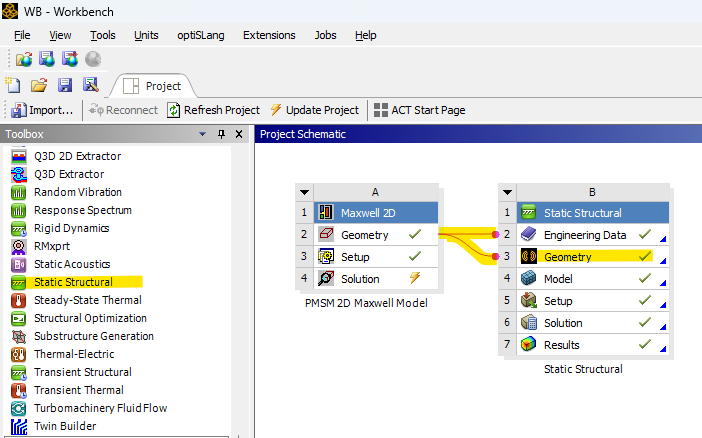Click the Twin Builder icon

19,426
